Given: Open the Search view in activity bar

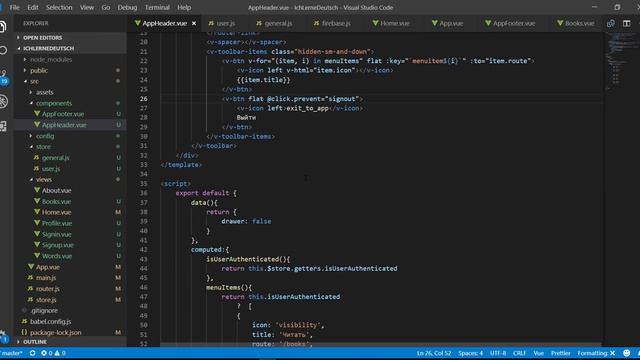Looking at the screenshot, I should click(3, 50).
